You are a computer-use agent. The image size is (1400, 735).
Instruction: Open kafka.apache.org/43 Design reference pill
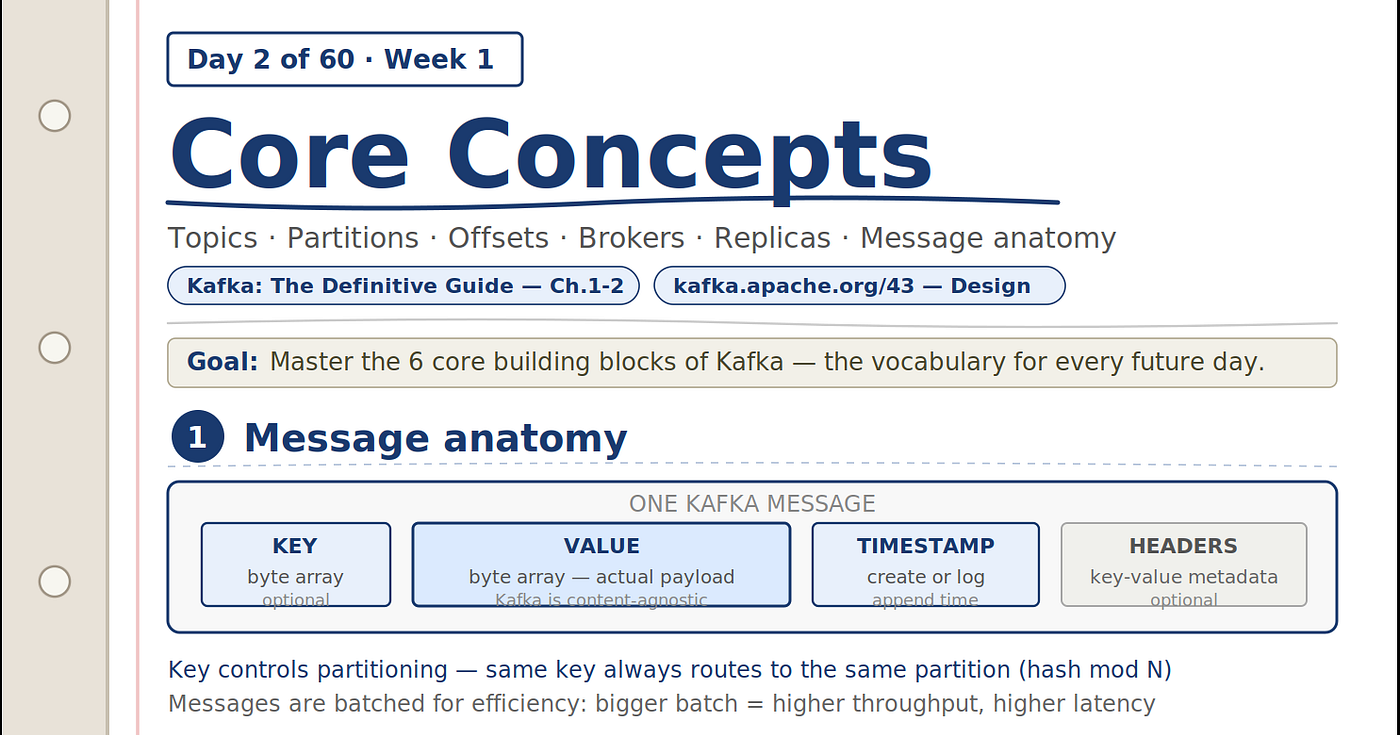(859, 286)
